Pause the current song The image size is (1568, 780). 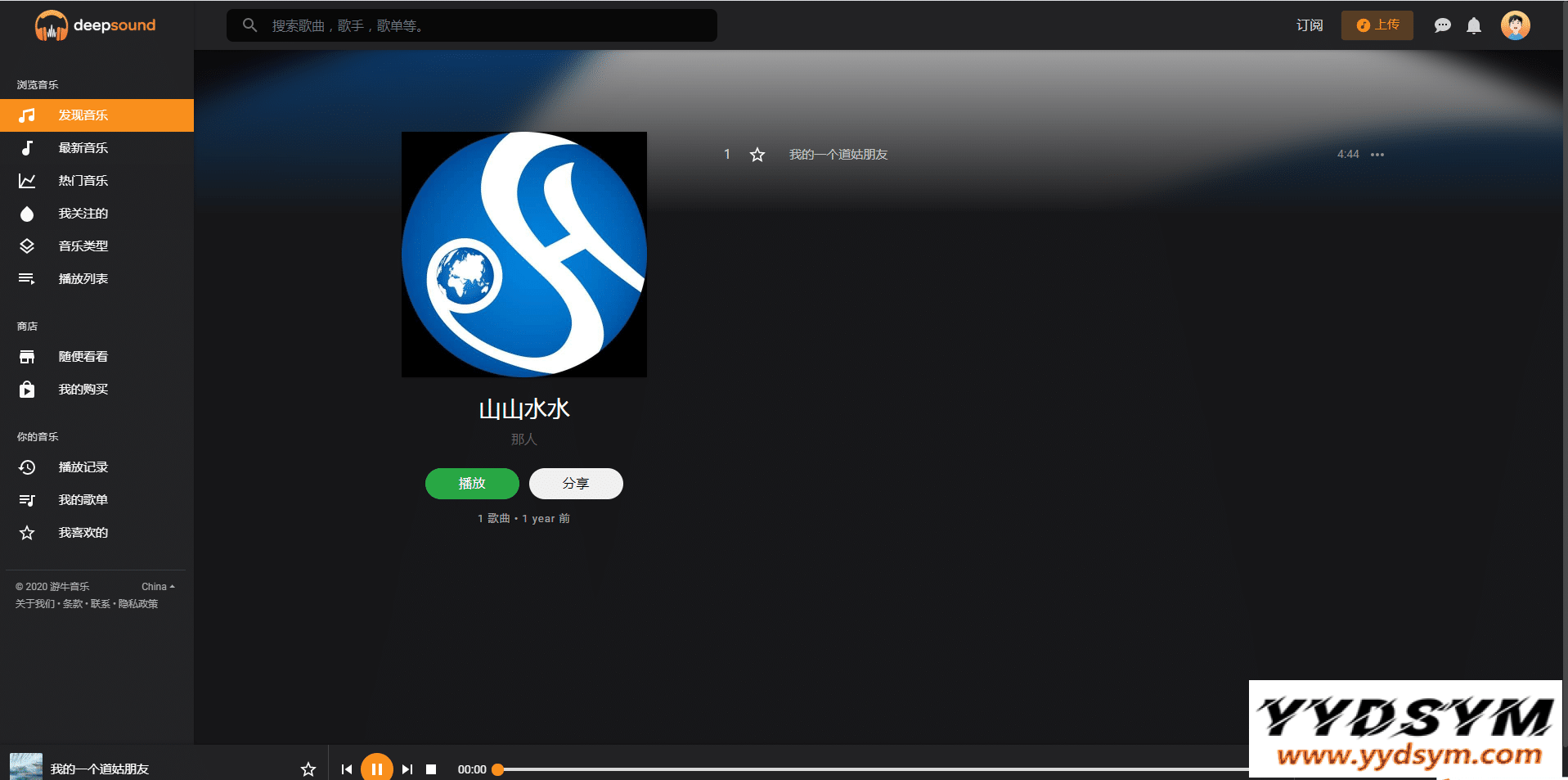376,769
